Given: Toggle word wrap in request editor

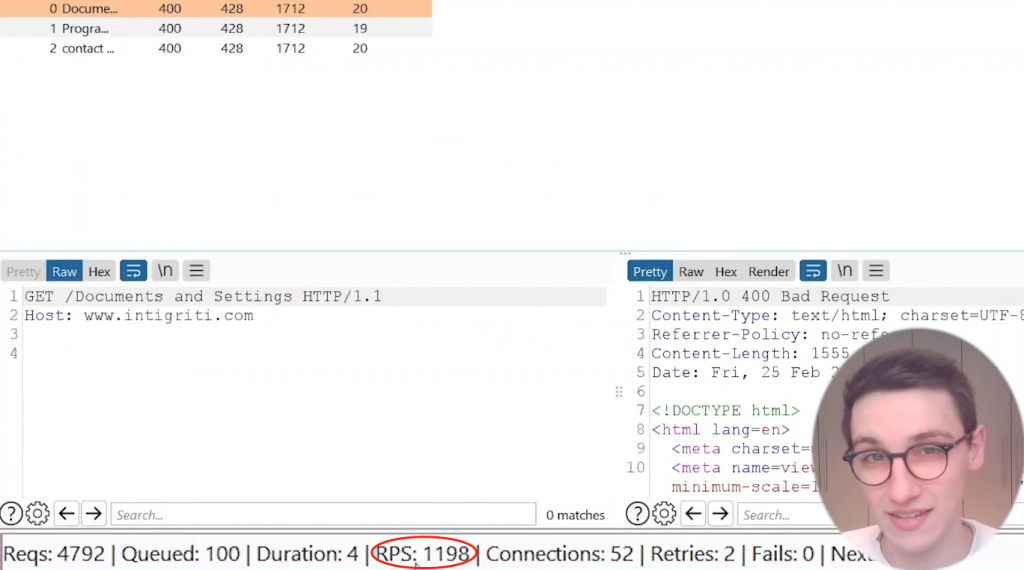Looking at the screenshot, I should click(133, 270).
